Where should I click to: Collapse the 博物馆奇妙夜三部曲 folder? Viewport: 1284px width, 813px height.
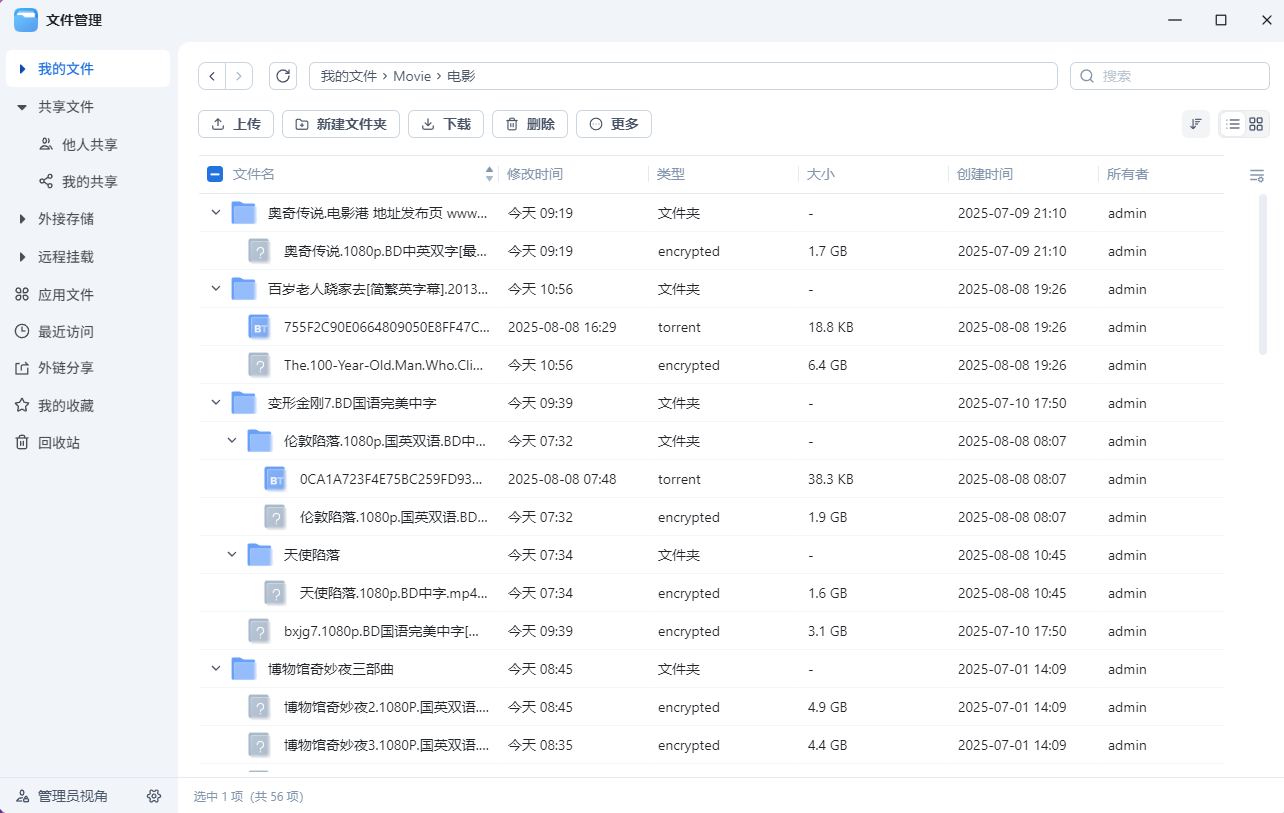click(x=215, y=669)
